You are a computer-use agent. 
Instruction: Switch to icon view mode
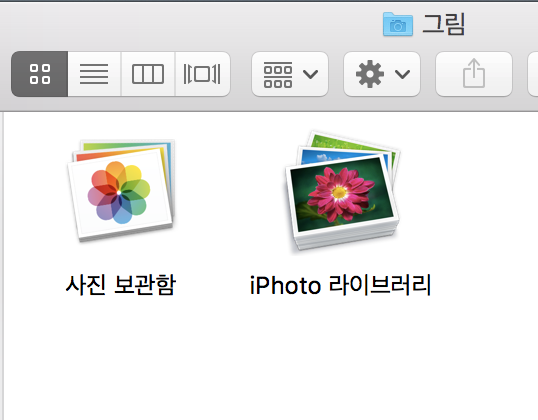pos(39,74)
